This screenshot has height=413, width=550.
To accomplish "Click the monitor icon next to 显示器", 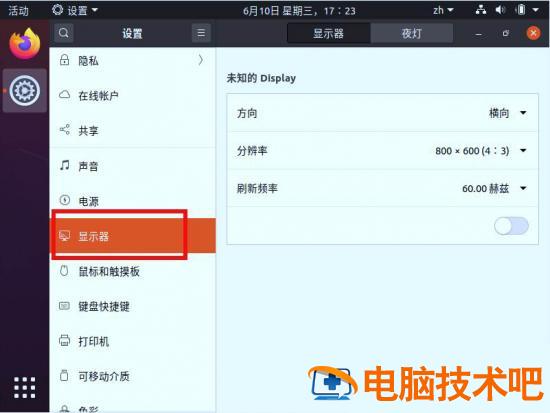I will tap(65, 236).
